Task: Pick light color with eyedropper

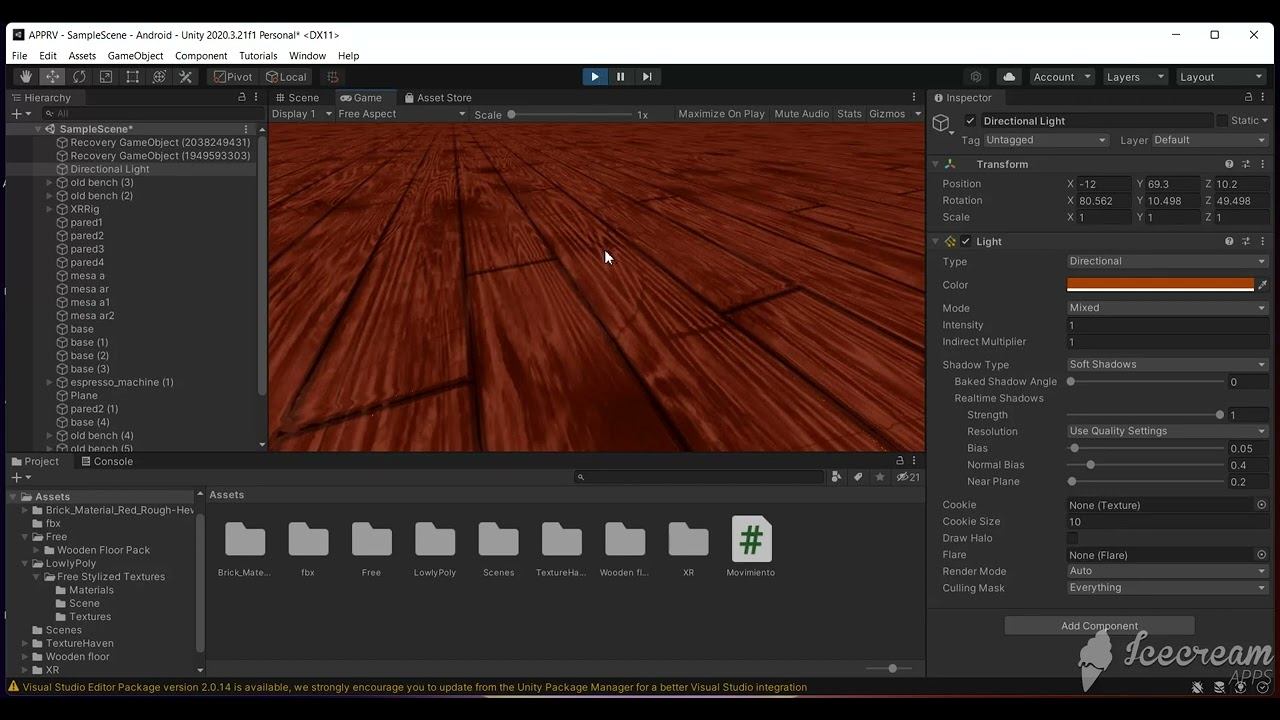Action: tap(1262, 285)
